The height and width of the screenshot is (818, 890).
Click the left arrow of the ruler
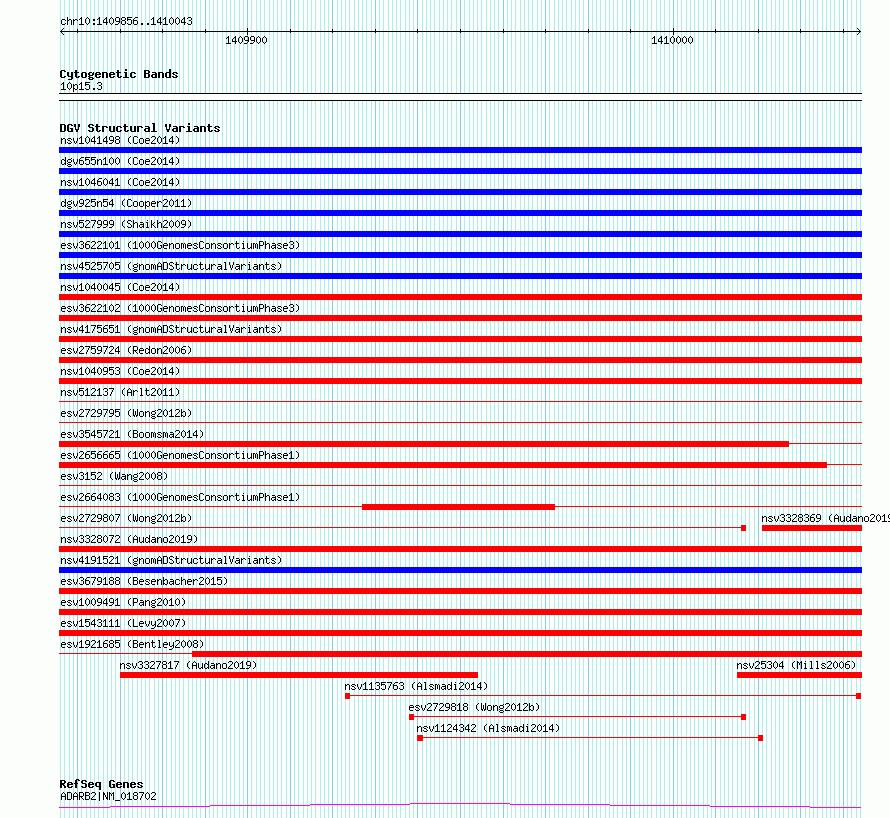coord(62,32)
